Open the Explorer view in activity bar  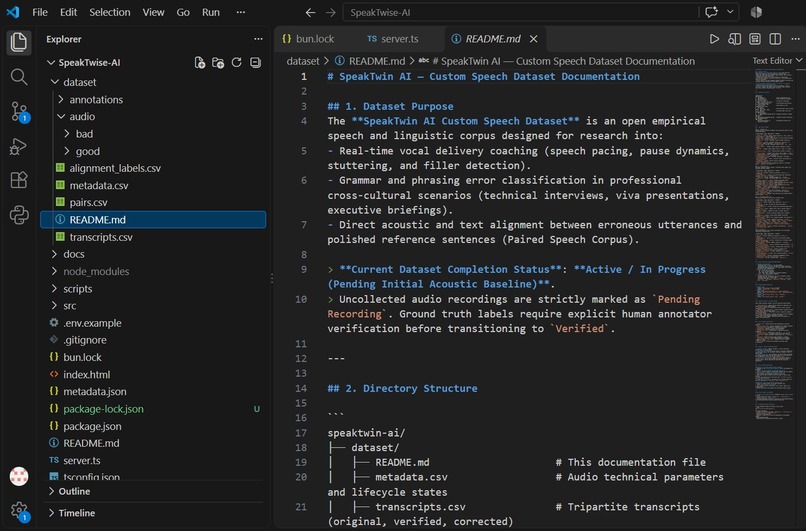coord(19,42)
